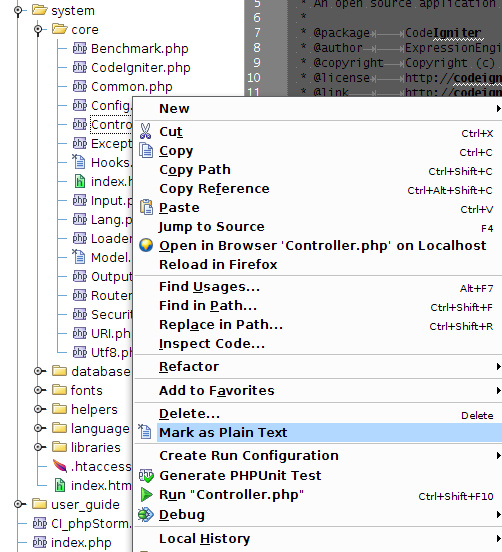Click the Debug bug icon
This screenshot has height=552, width=502.
pyautogui.click(x=146, y=514)
